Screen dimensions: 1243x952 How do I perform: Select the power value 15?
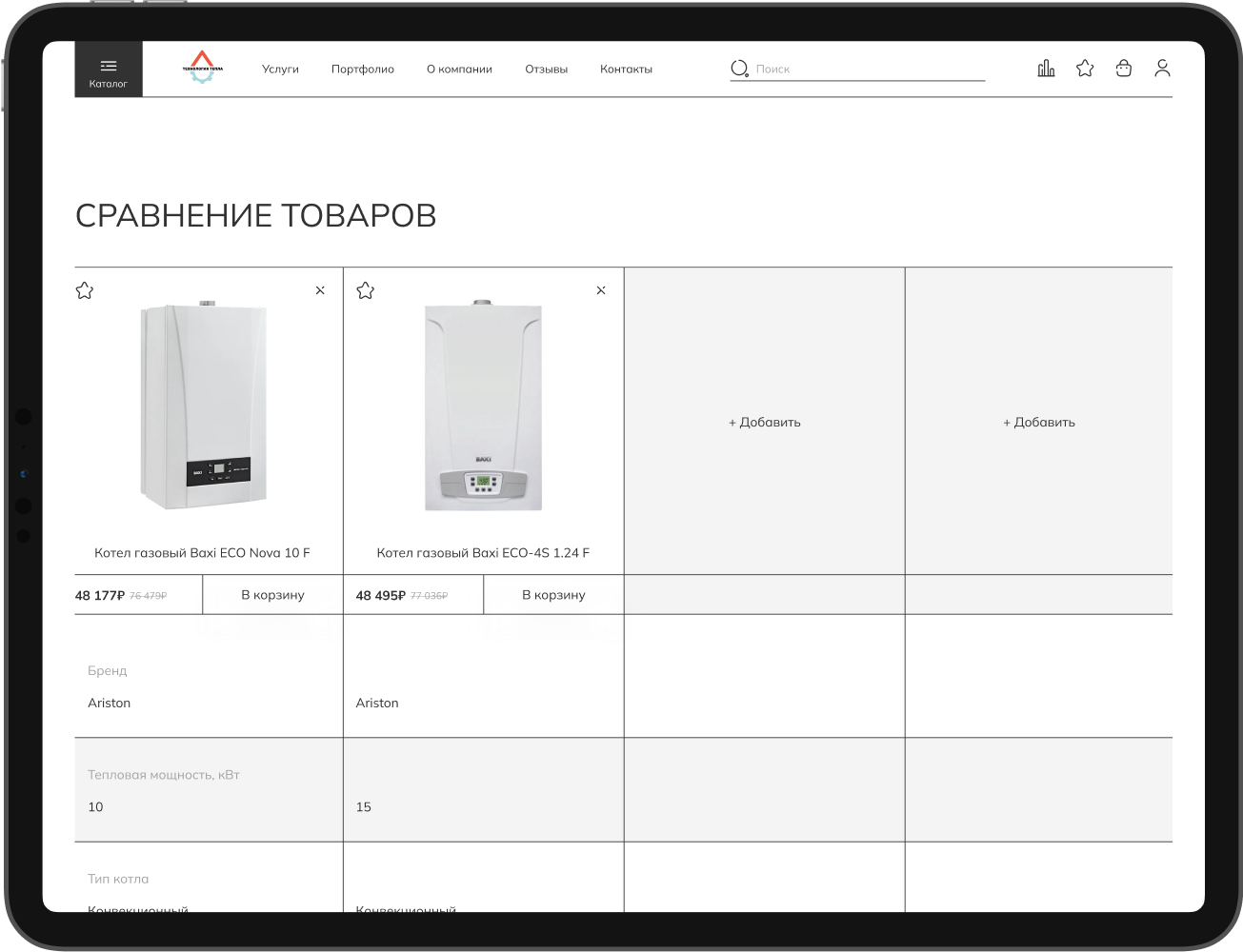coord(364,807)
